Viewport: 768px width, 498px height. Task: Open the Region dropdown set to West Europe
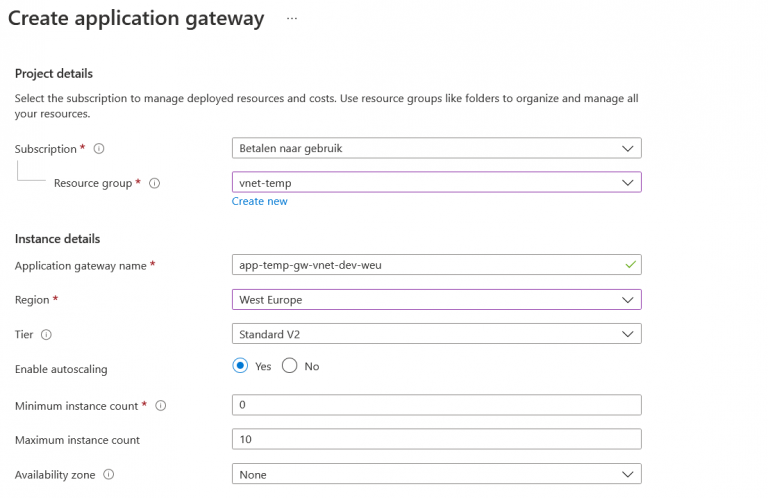click(435, 300)
